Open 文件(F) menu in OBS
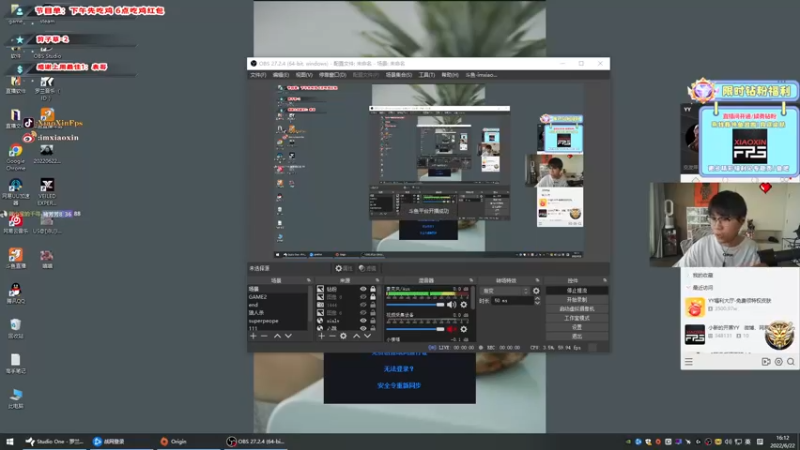 [258, 75]
